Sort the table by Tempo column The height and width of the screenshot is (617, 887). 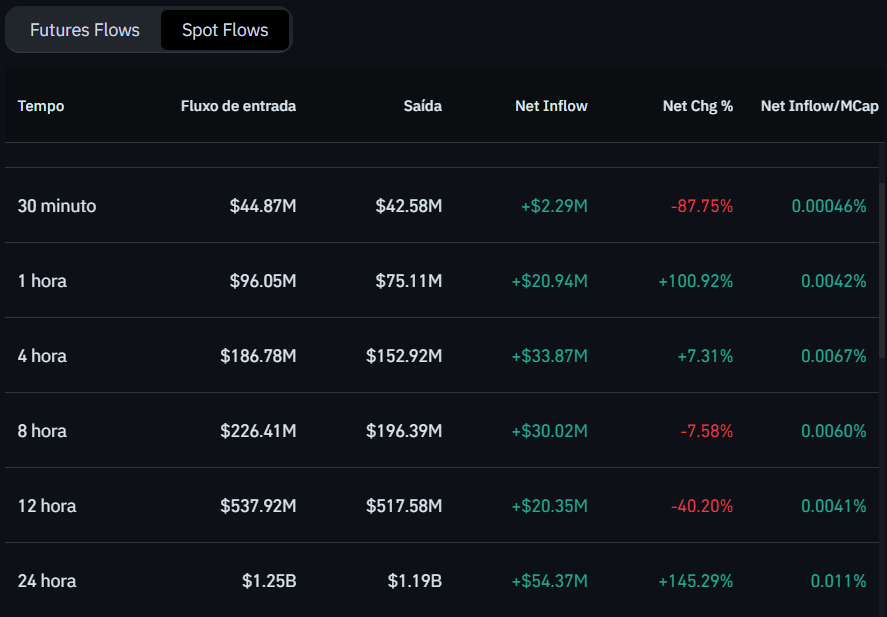coord(41,105)
